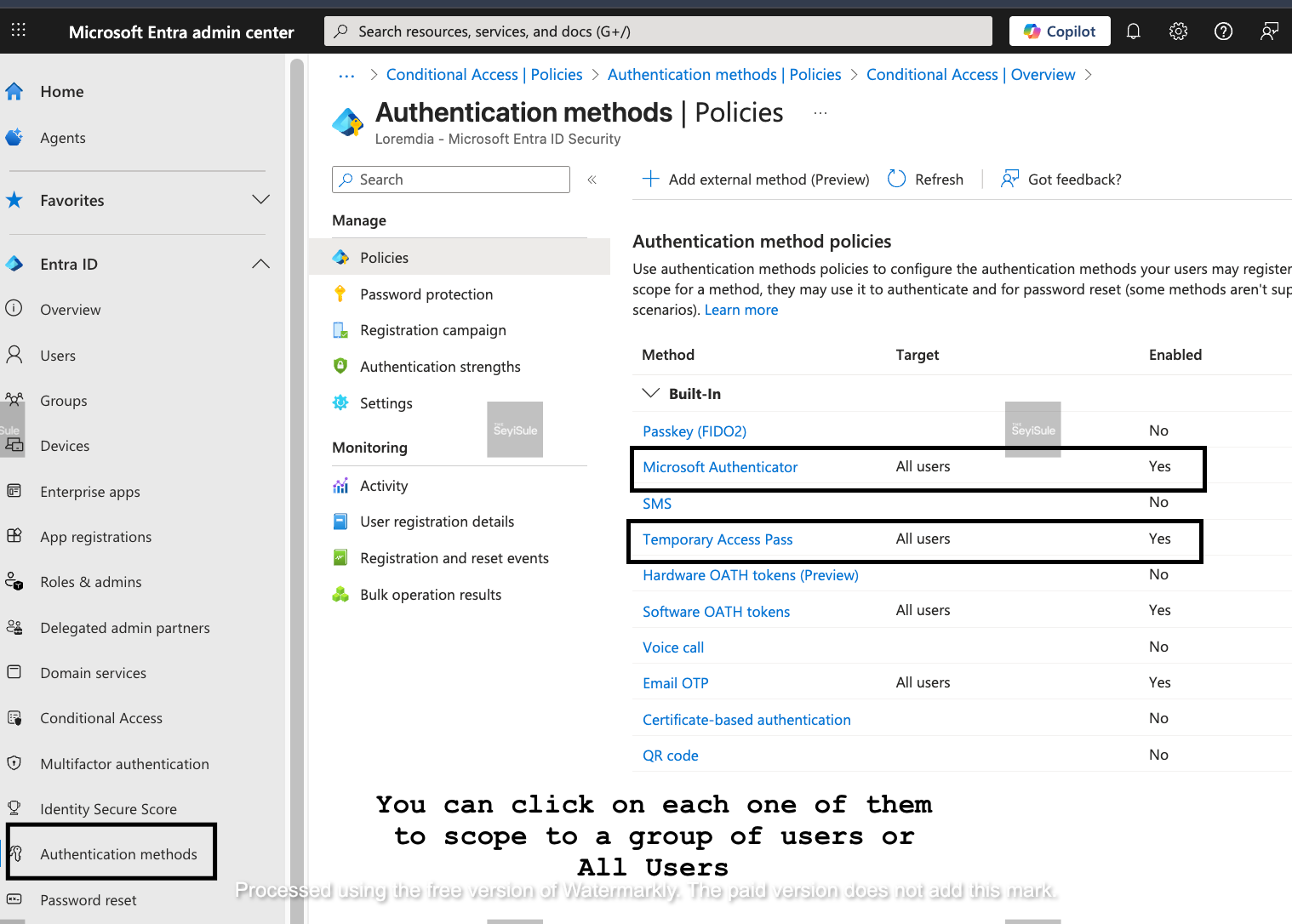Image resolution: width=1292 pixels, height=924 pixels.
Task: Open Software OATH tokens method
Action: tap(716, 612)
